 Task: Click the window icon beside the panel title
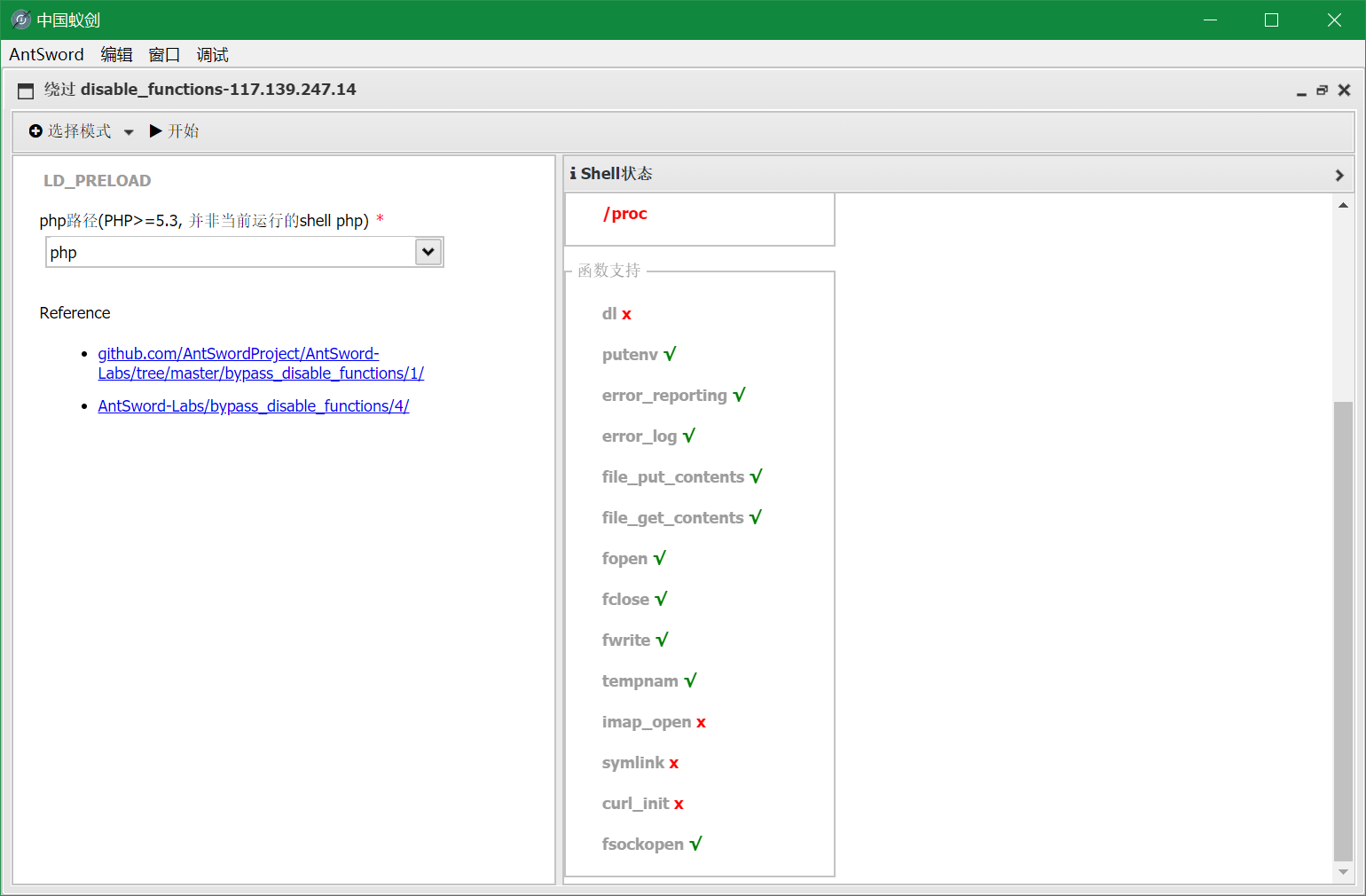26,90
